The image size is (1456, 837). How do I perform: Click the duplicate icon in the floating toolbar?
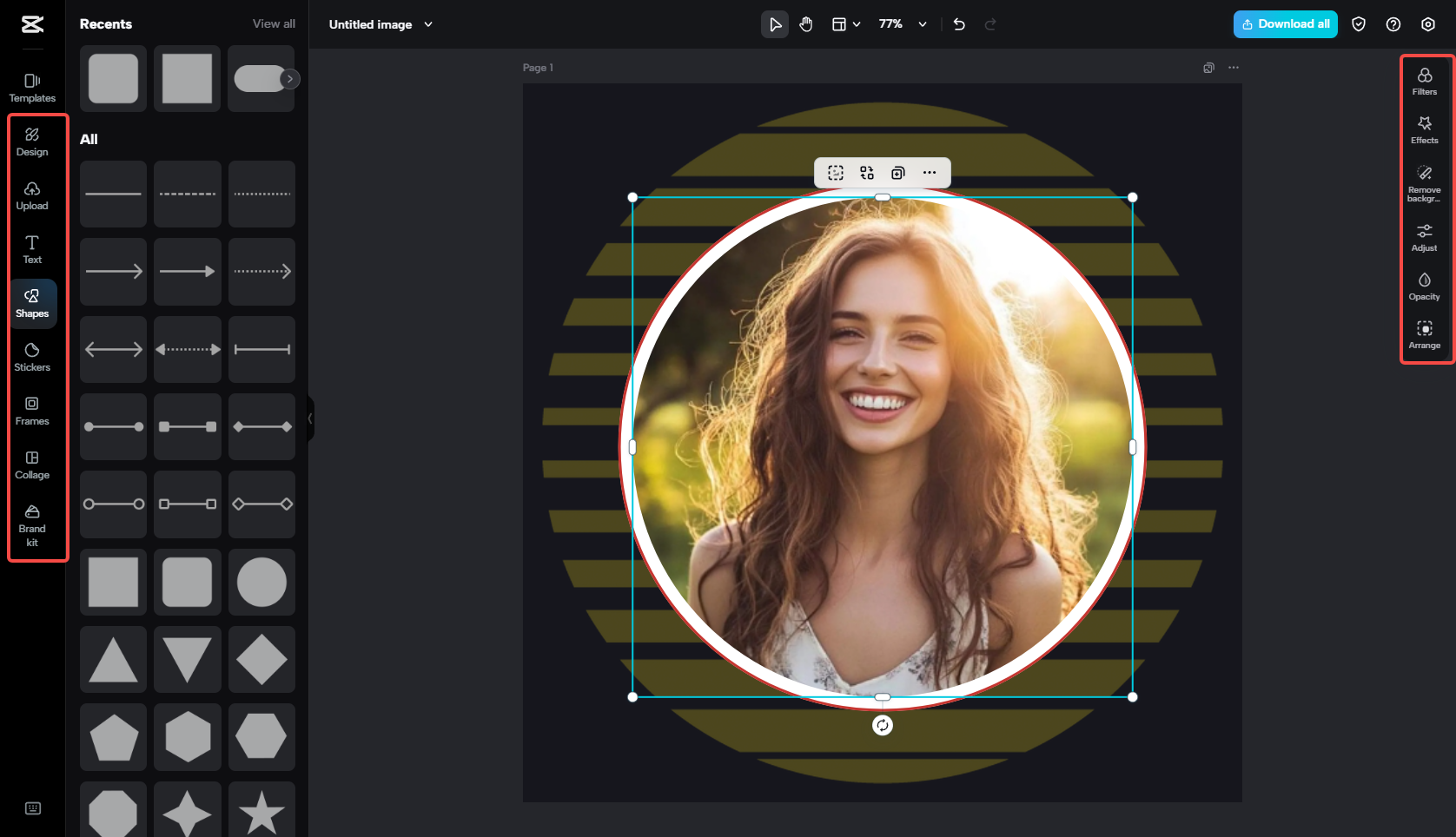click(x=897, y=173)
